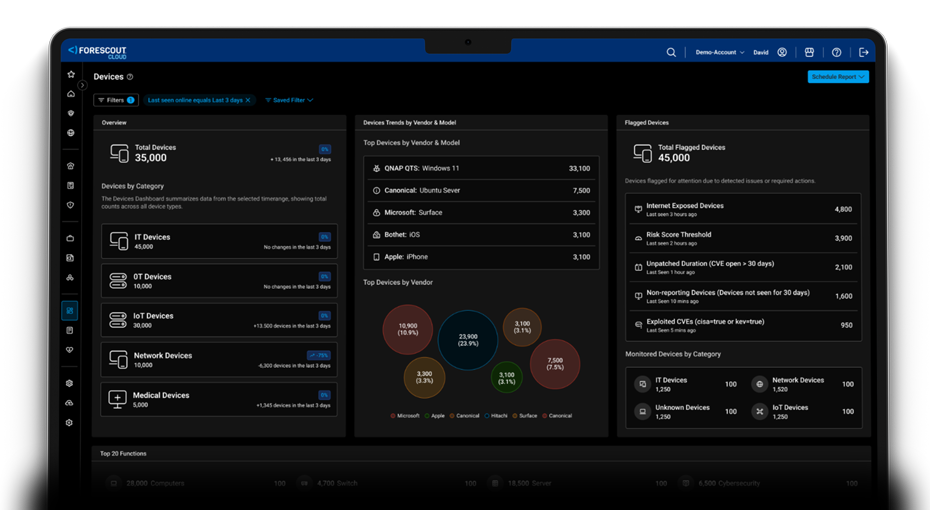Click the Unknown Devices category icon
The width and height of the screenshot is (930, 510).
[642, 411]
